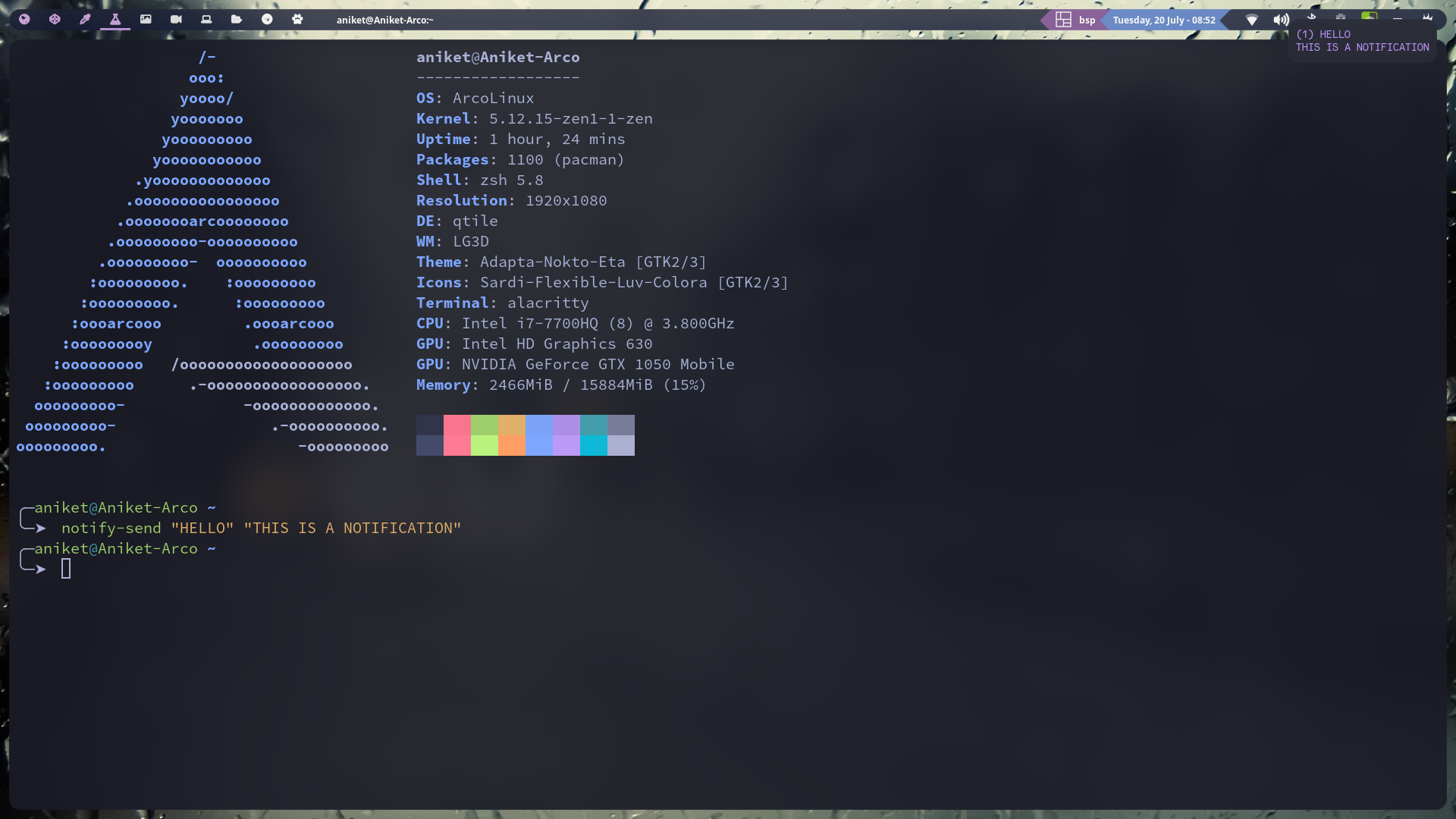The width and height of the screenshot is (1456, 819).
Task: Dismiss the HELLO notification popup
Action: tap(1361, 41)
